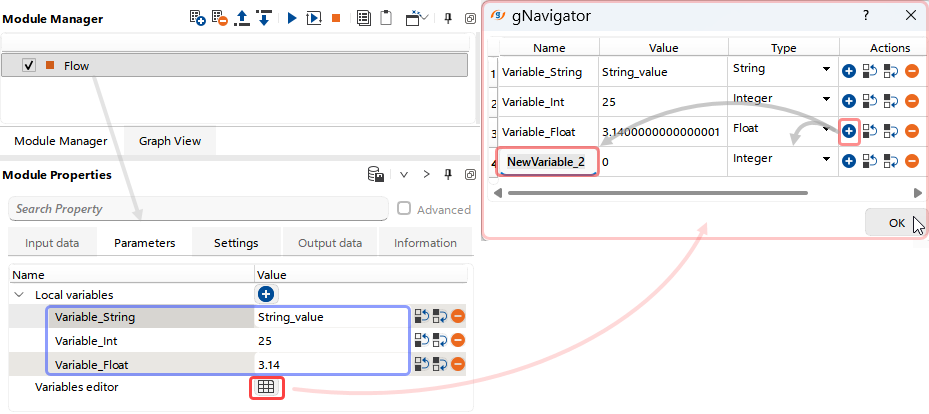The width and height of the screenshot is (929, 414).
Task: Click the Remove module icon in Module Manager
Action: click(219, 18)
